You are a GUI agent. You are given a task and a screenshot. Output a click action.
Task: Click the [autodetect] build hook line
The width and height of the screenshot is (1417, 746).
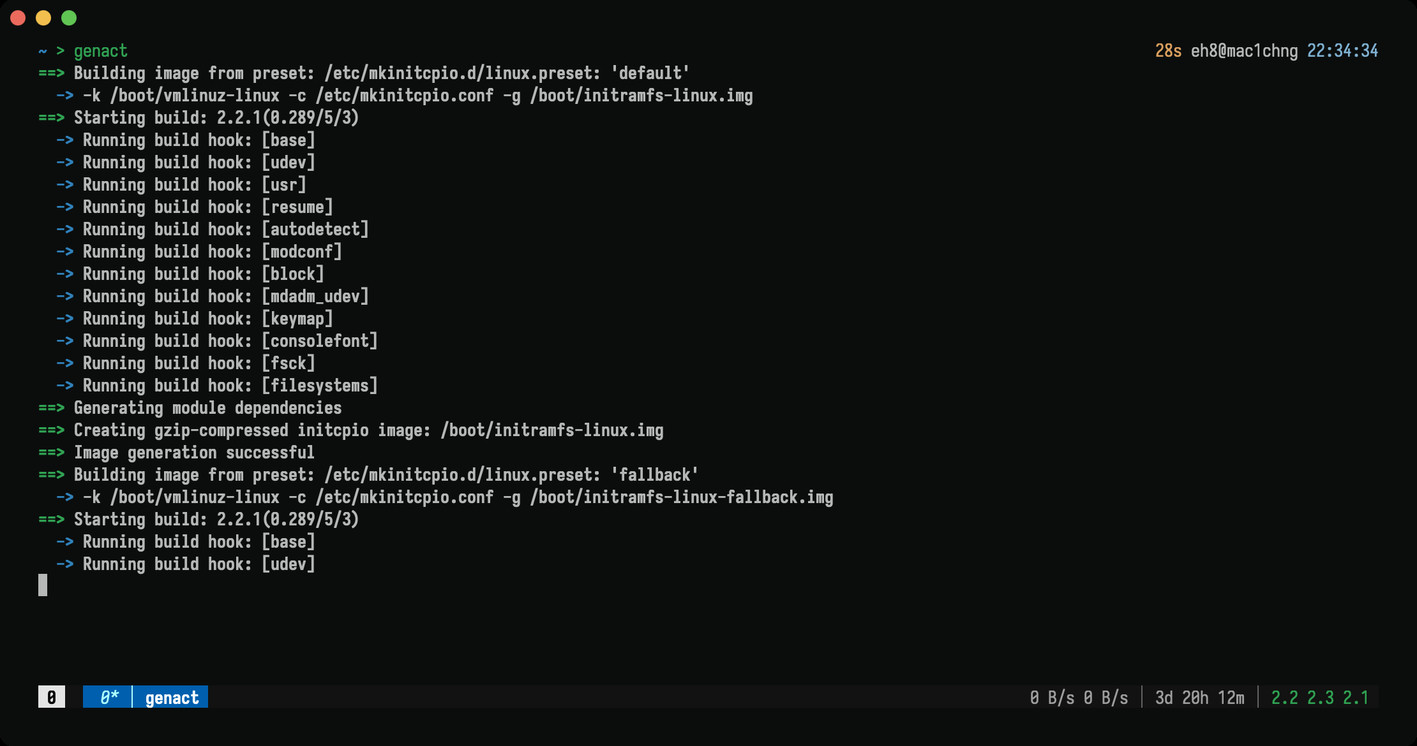coord(212,229)
